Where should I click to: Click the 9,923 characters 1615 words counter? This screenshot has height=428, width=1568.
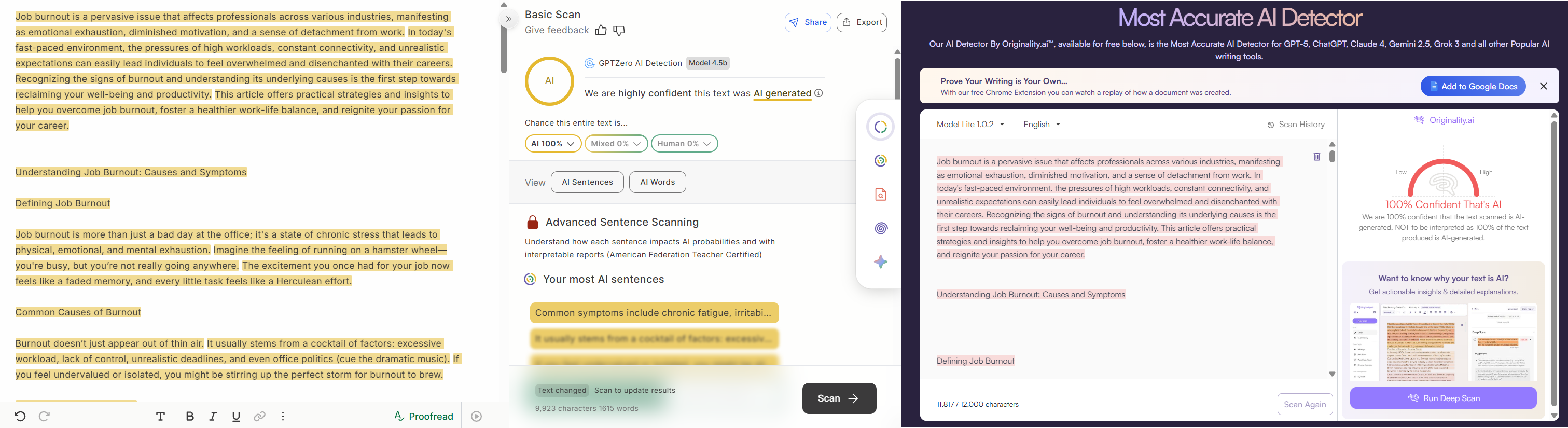pos(586,408)
